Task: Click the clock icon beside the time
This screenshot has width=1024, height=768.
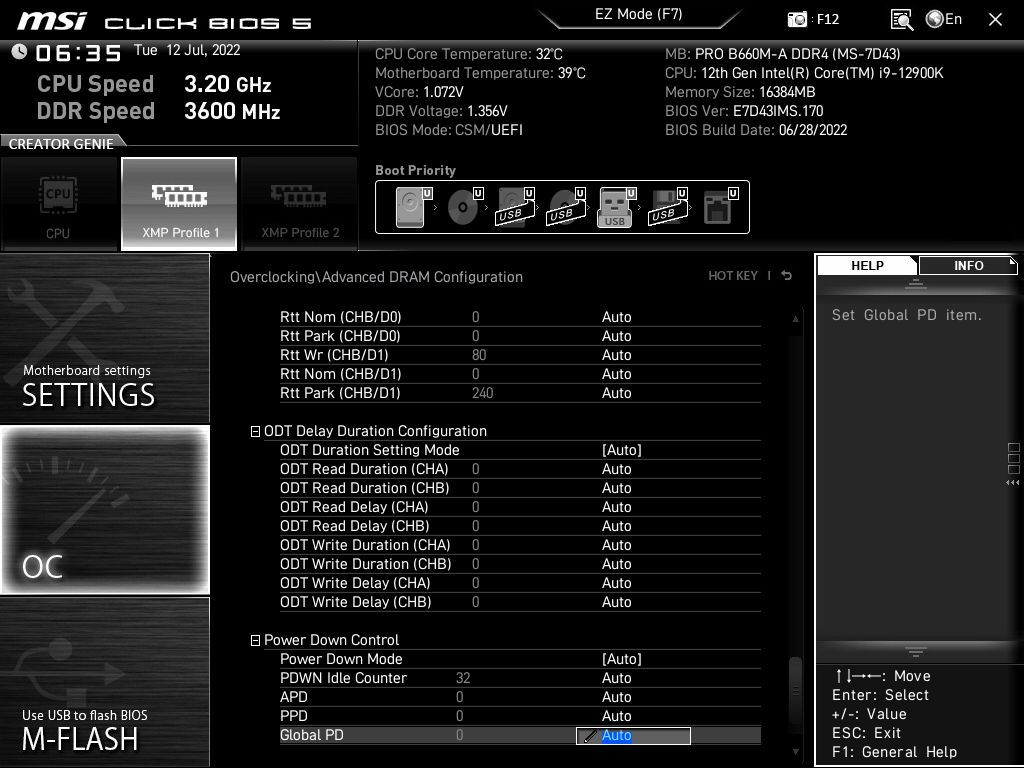Action: (19, 51)
